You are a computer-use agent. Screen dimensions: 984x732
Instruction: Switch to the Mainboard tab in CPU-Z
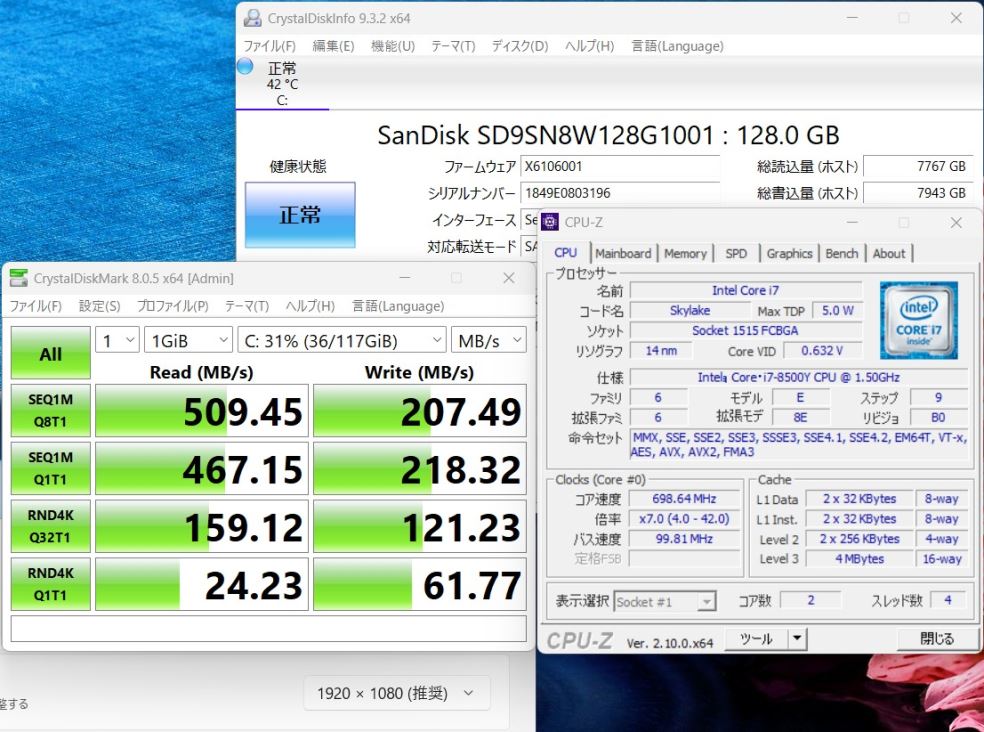tap(623, 254)
